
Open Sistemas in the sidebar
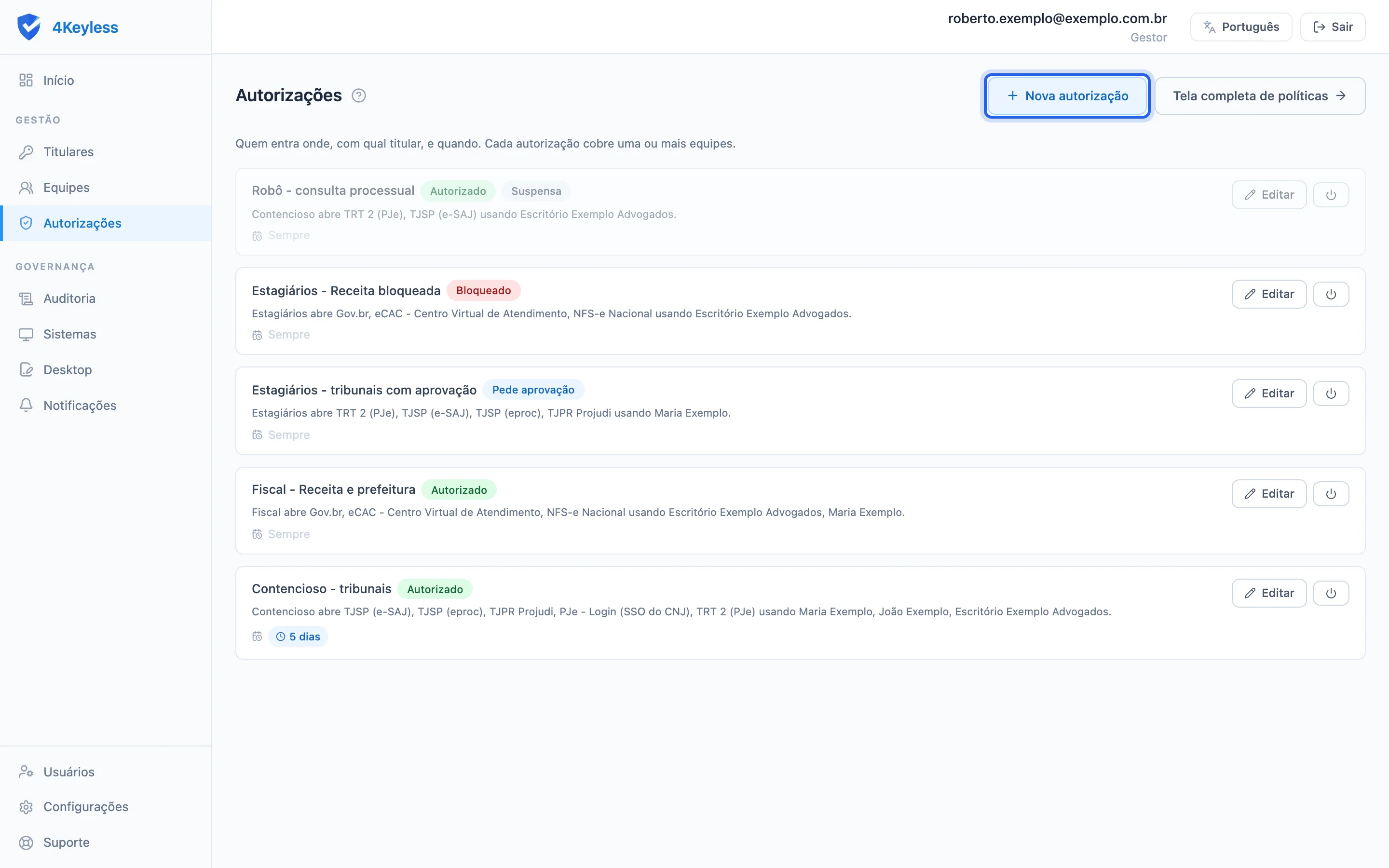click(x=106, y=334)
